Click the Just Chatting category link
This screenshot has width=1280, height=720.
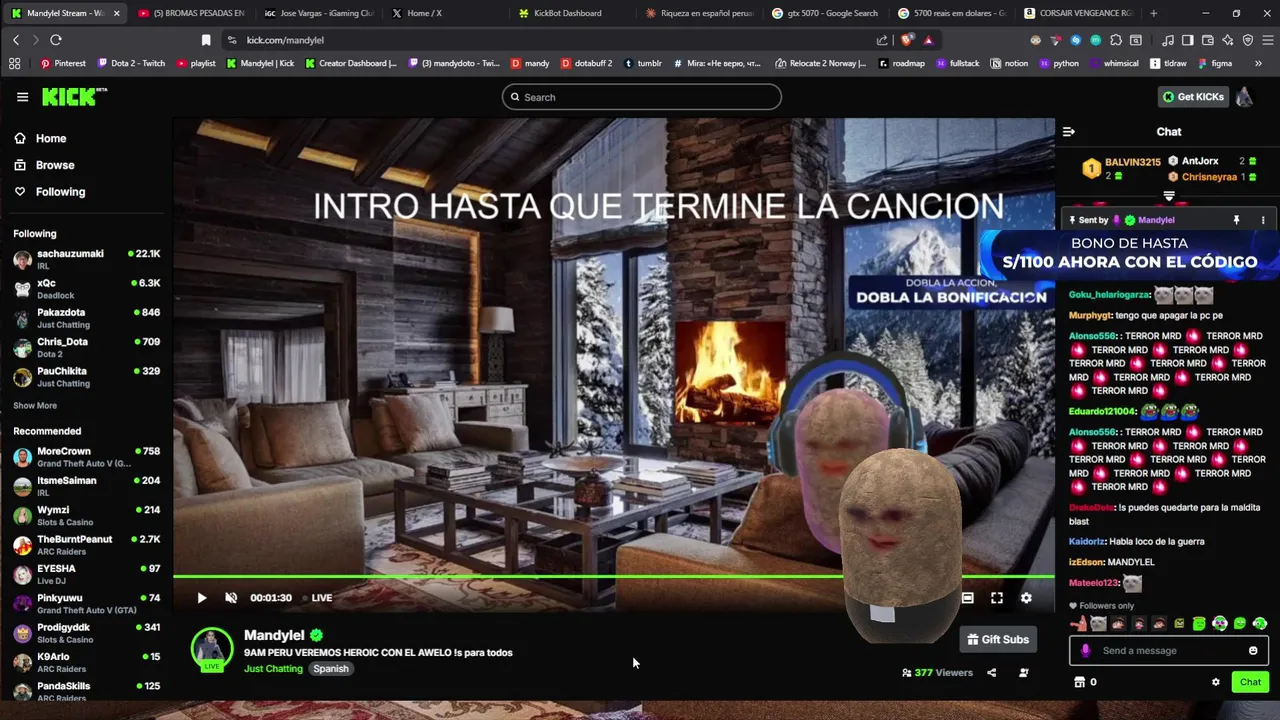pos(273,669)
